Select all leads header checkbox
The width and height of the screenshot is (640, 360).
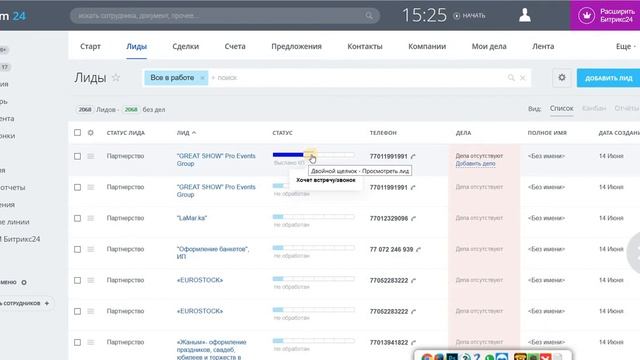point(78,133)
